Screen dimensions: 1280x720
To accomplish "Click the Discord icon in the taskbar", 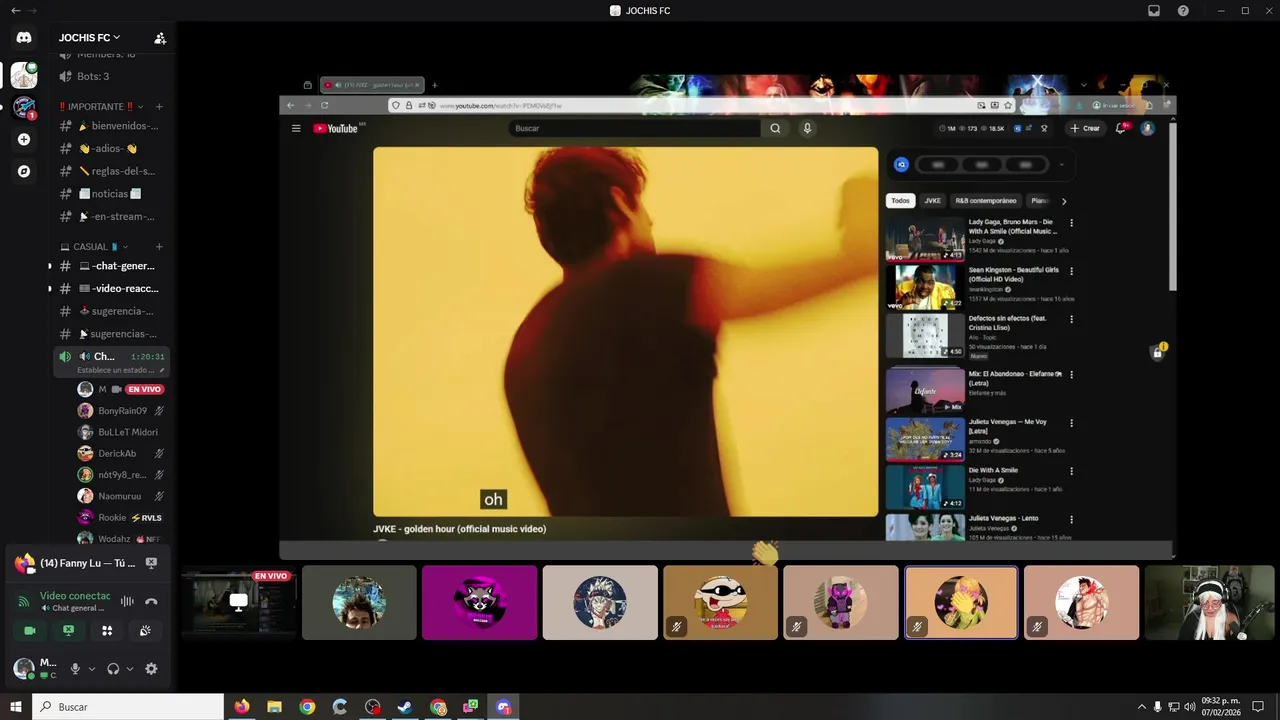I will coord(504,707).
